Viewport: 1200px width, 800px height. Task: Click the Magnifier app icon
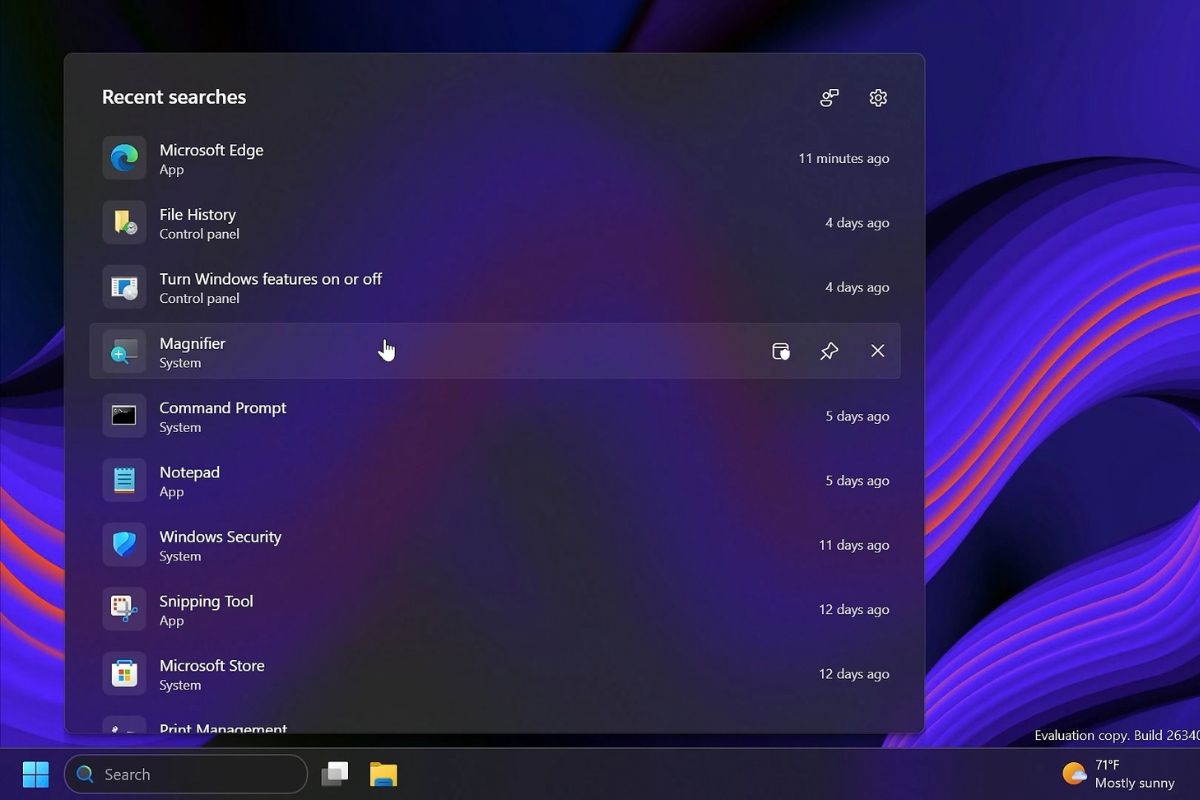(x=124, y=351)
